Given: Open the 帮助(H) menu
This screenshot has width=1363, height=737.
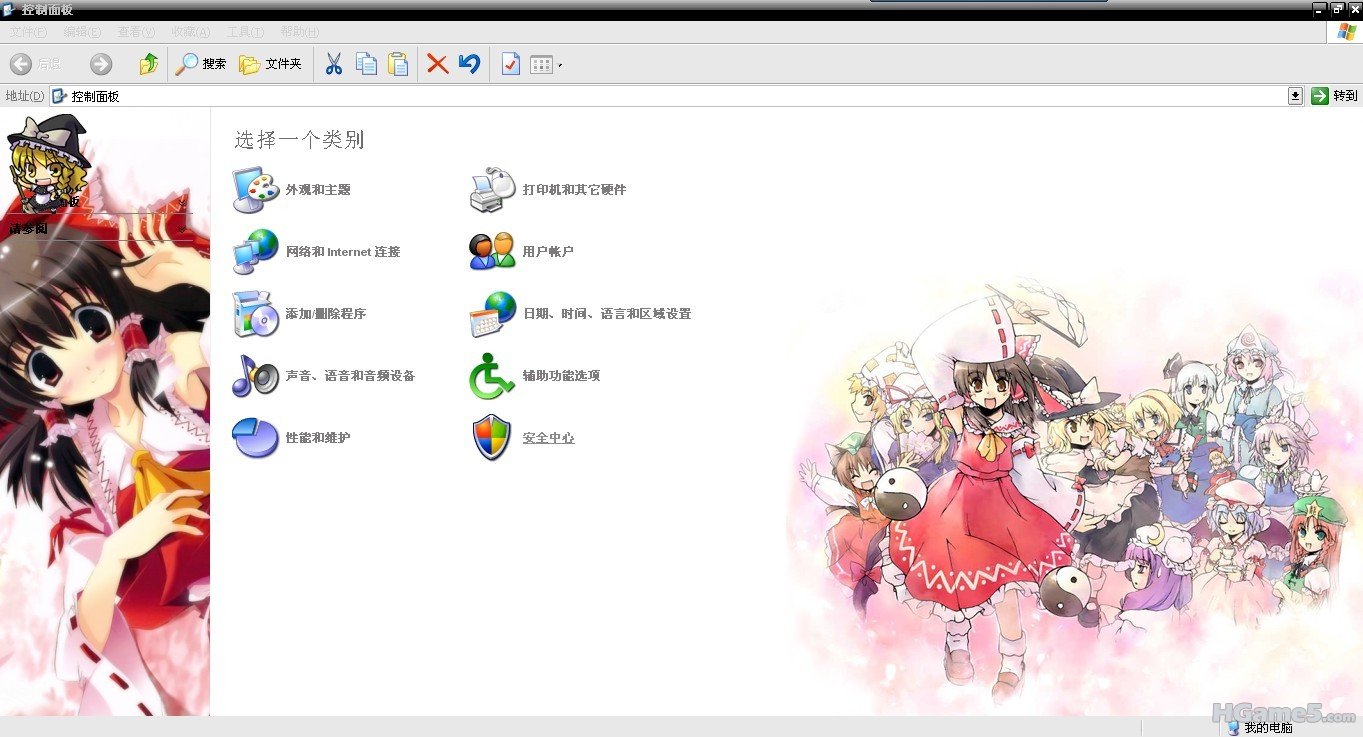Looking at the screenshot, I should click(300, 32).
